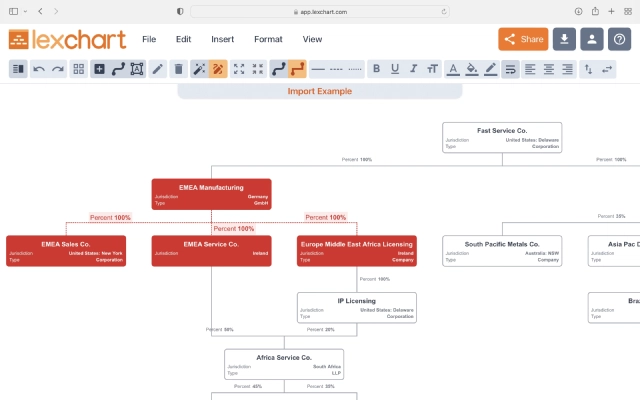Toggle the left side panel
The height and width of the screenshot is (400, 640).
click(18, 69)
